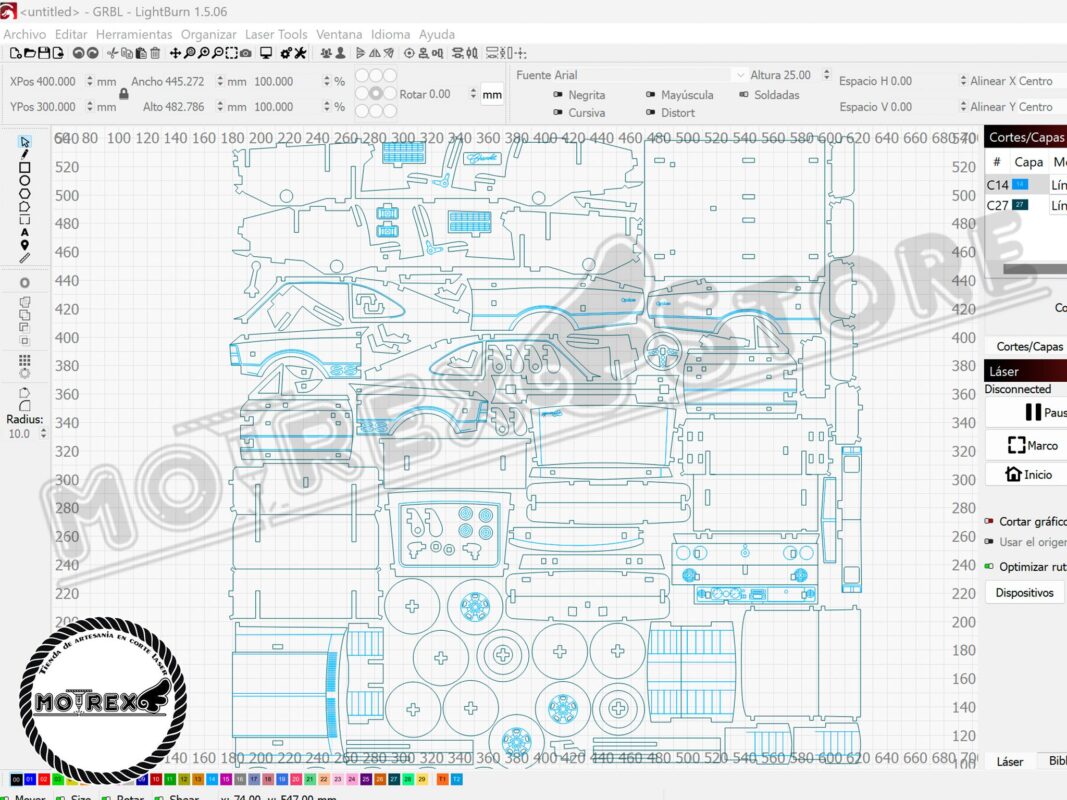
Task: Activate the Text creation tool
Action: coord(25,232)
